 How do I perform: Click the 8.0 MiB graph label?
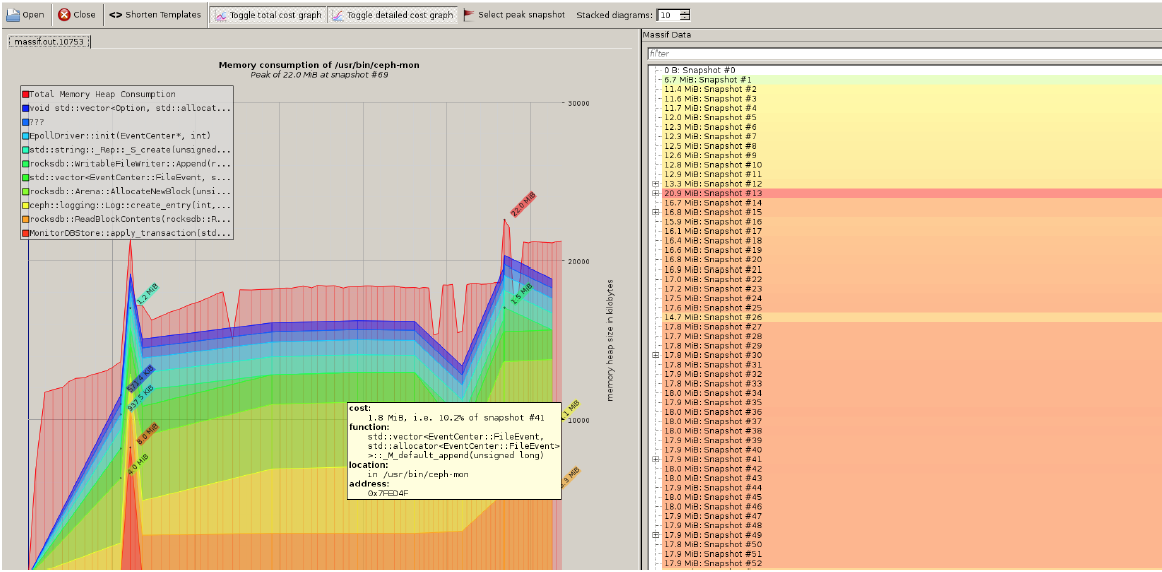(x=147, y=433)
